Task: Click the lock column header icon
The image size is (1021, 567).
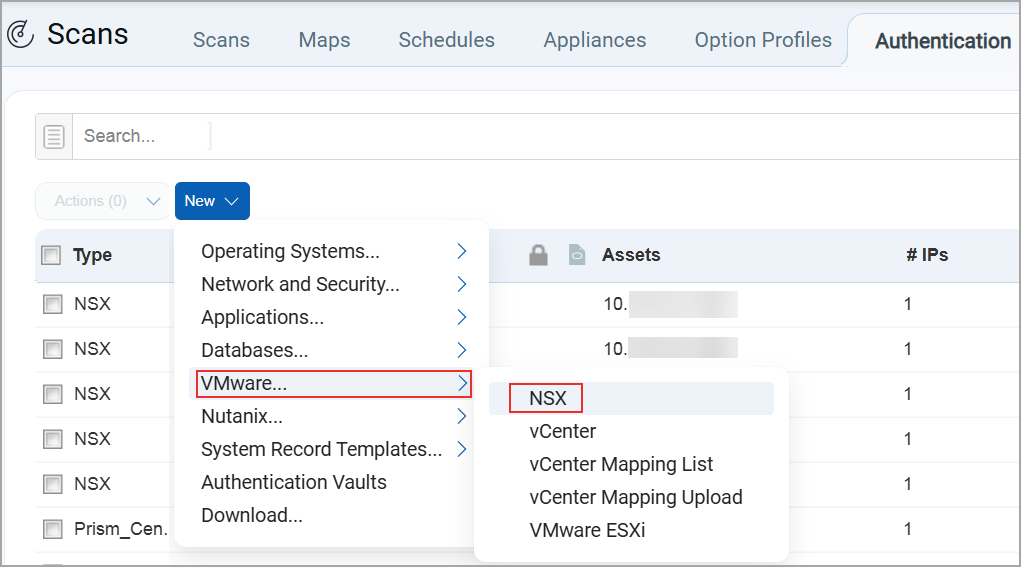Action: [538, 255]
